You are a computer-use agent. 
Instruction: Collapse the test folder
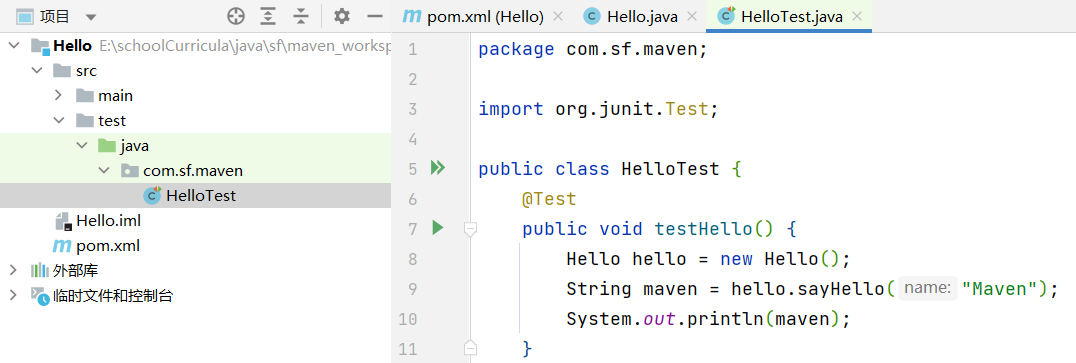click(x=58, y=121)
